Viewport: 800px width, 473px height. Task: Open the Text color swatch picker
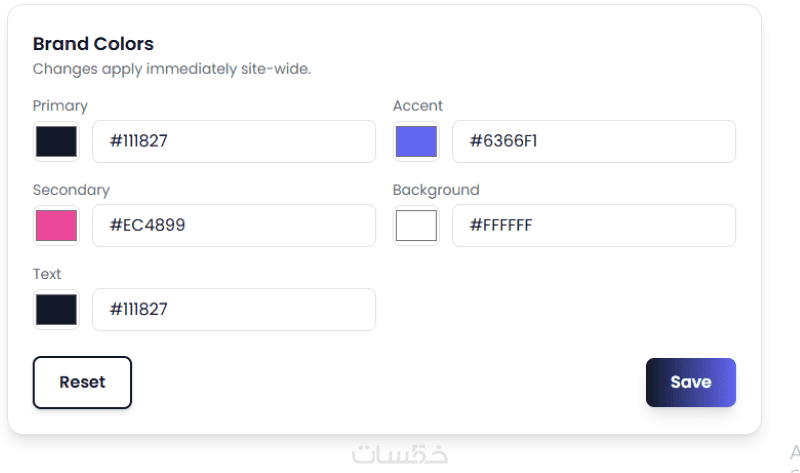click(x=56, y=310)
